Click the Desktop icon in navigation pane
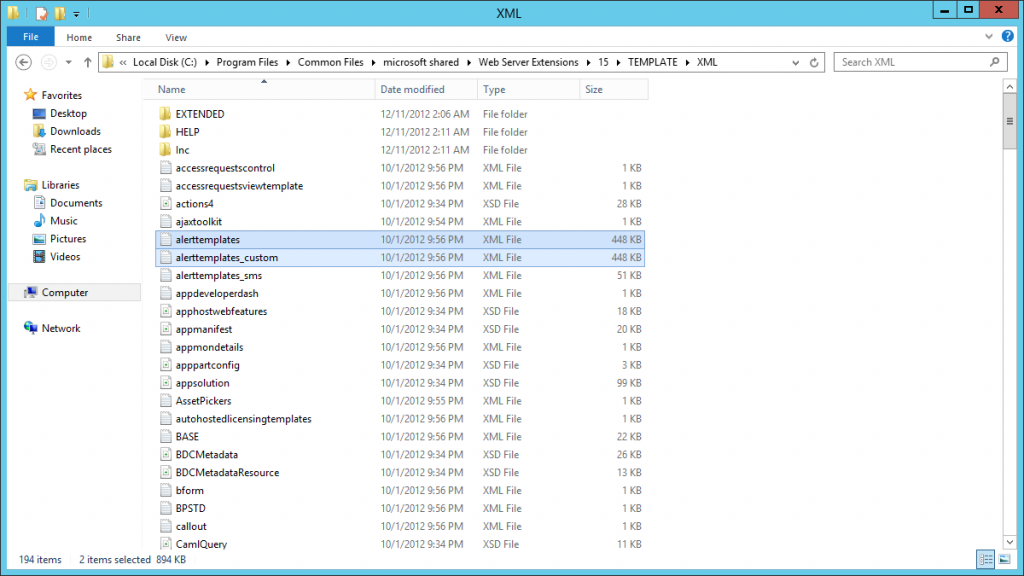The image size is (1024, 576). click(x=39, y=114)
